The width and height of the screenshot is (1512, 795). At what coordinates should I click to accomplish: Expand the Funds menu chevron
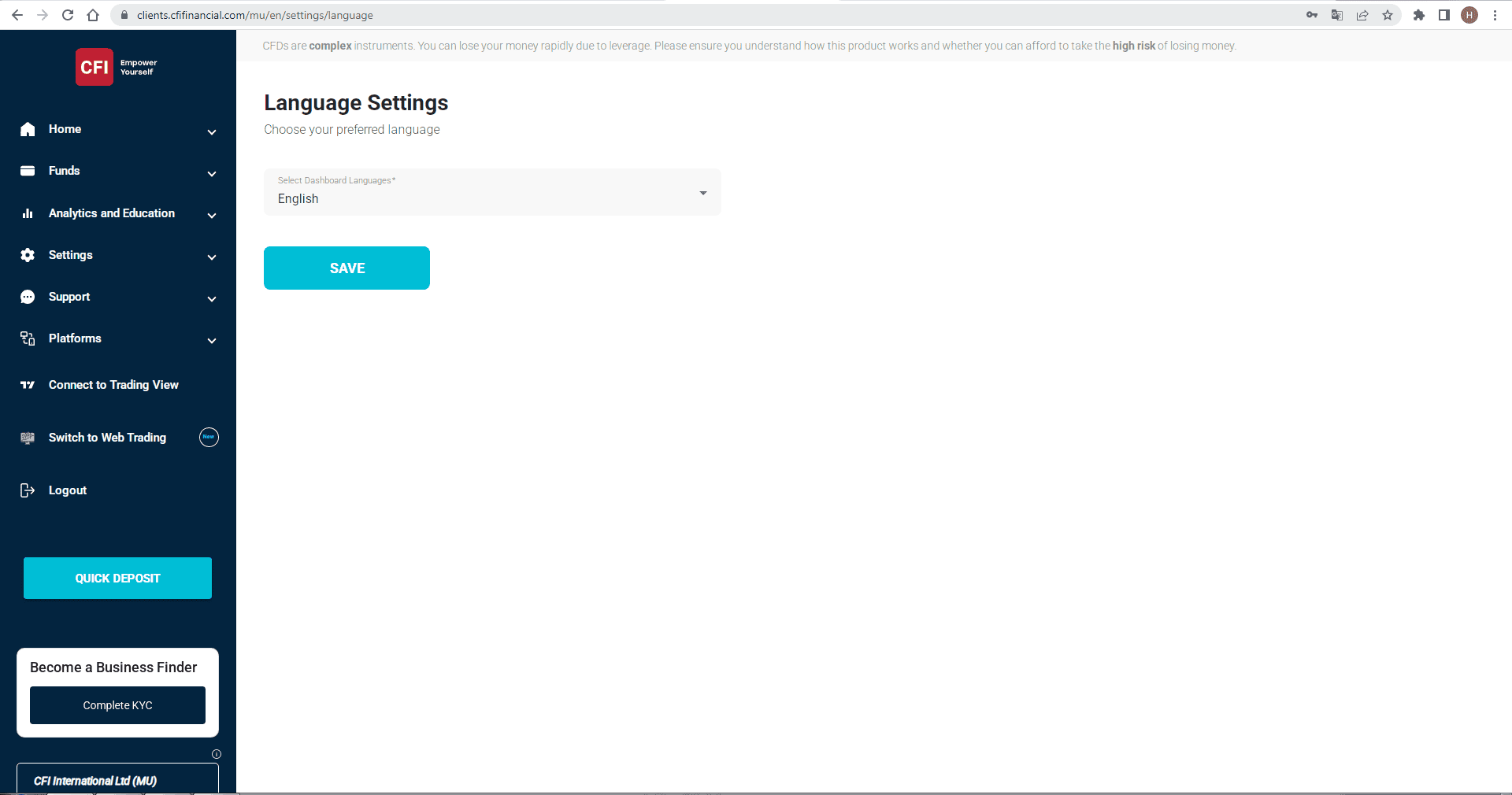212,174
